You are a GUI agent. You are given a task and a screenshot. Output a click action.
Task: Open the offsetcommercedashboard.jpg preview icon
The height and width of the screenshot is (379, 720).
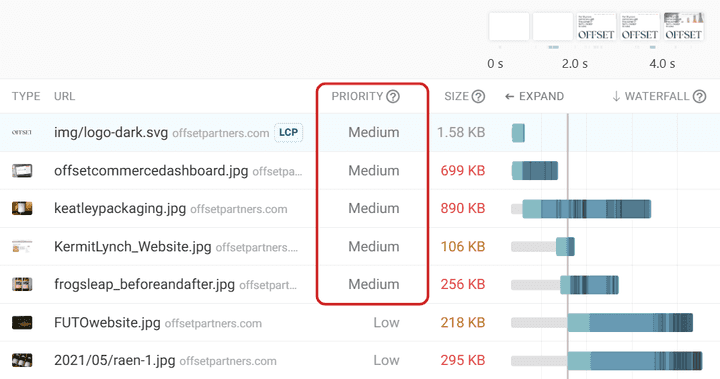click(x=22, y=170)
